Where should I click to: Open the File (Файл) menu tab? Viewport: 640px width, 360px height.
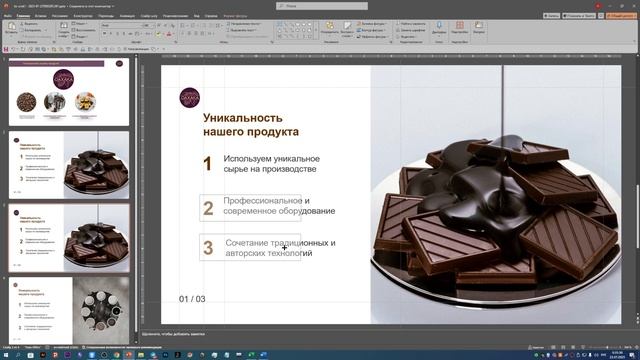pos(7,16)
